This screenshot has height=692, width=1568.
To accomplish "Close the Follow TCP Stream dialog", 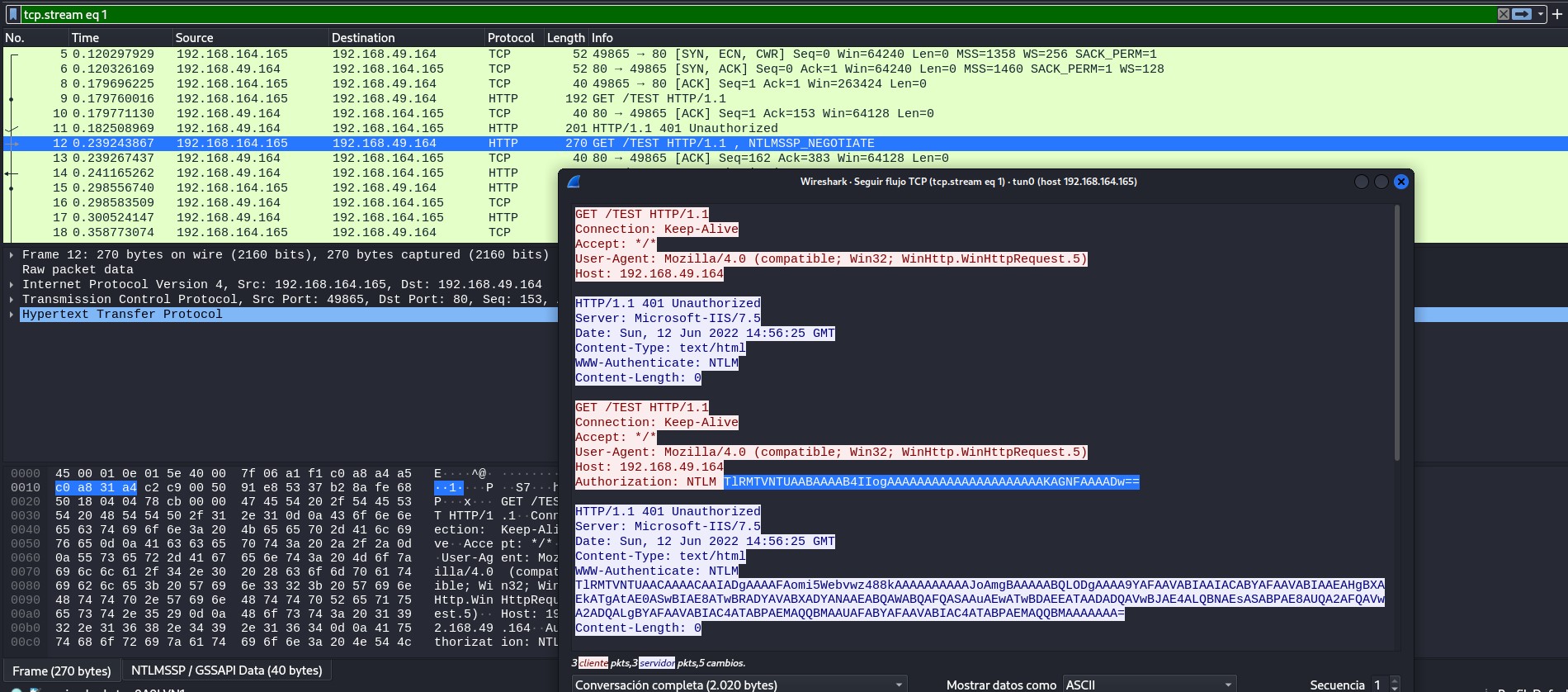I will tap(1400, 182).
